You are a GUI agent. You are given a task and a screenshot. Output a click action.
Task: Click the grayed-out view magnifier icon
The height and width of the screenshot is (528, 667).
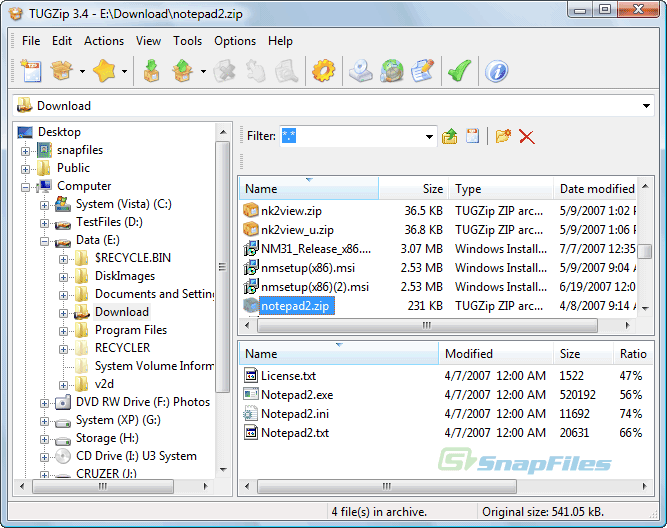287,71
